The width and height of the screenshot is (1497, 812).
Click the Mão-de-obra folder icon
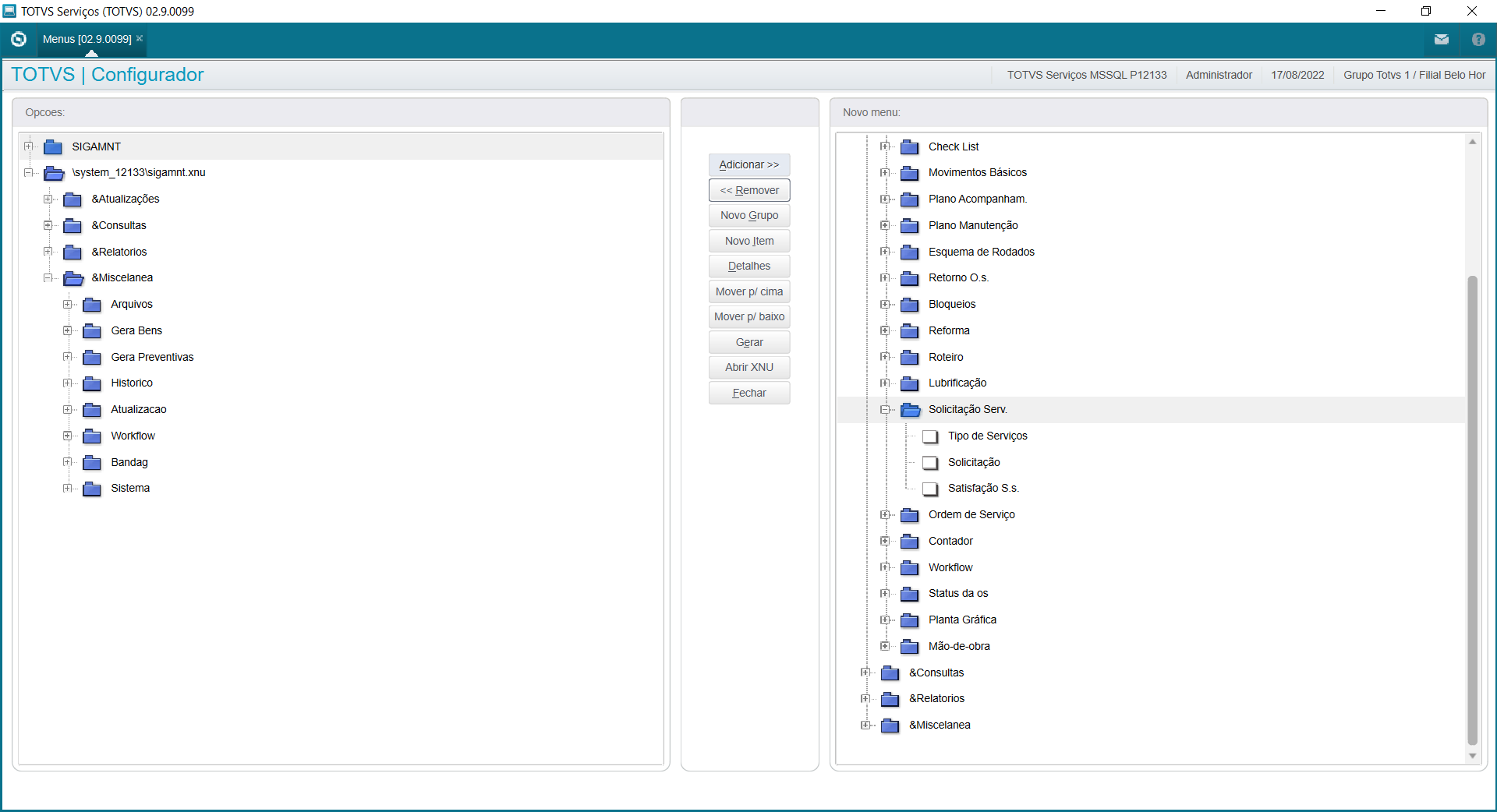tap(910, 647)
